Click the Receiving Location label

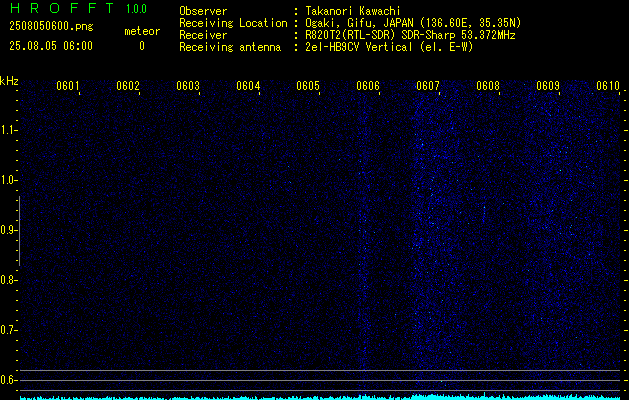(x=233, y=23)
